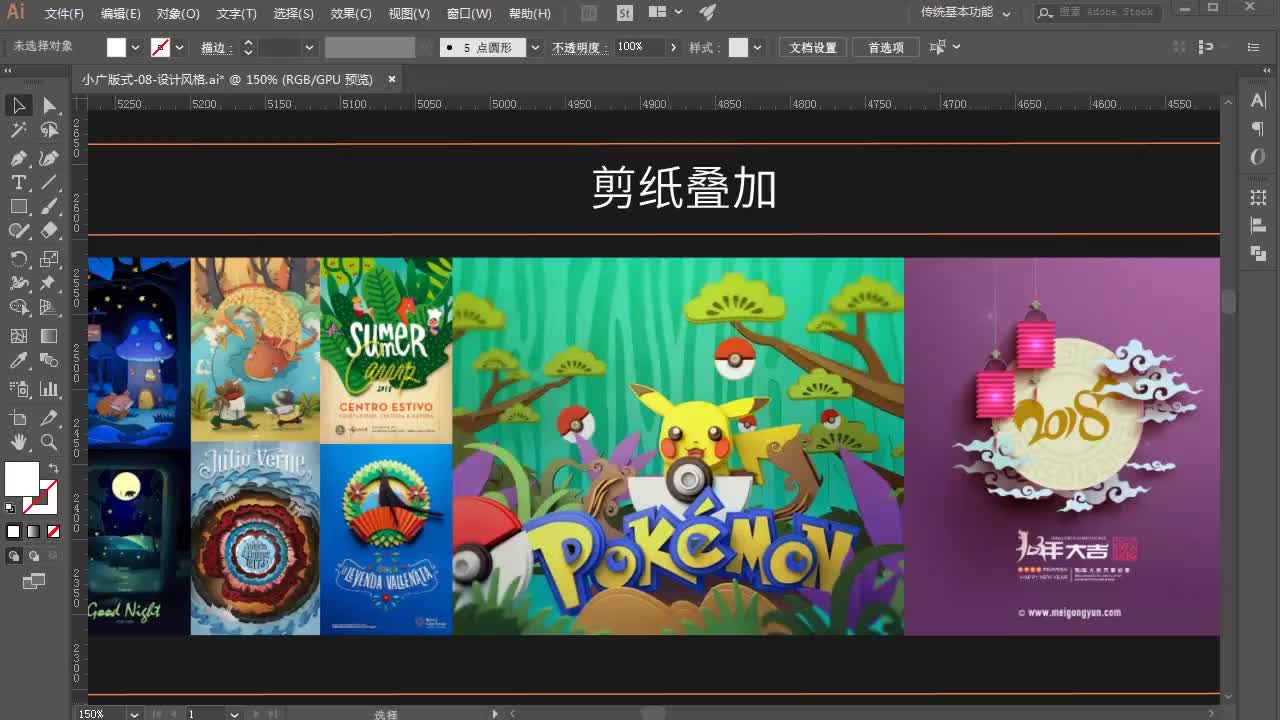Select the Scale tool
Viewport: 1280px width, 720px height.
click(x=49, y=259)
